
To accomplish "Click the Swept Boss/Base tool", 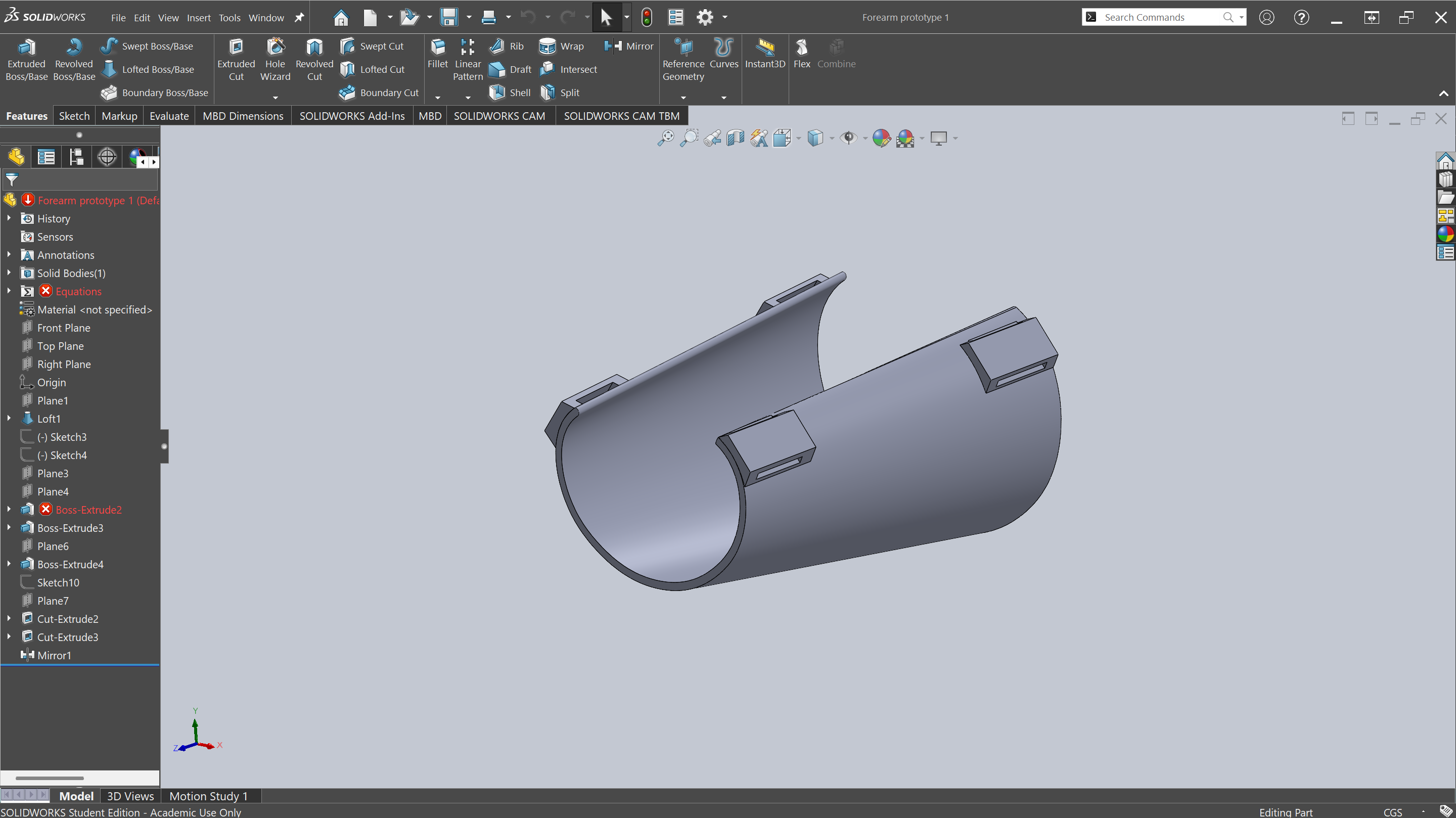I will tap(147, 46).
